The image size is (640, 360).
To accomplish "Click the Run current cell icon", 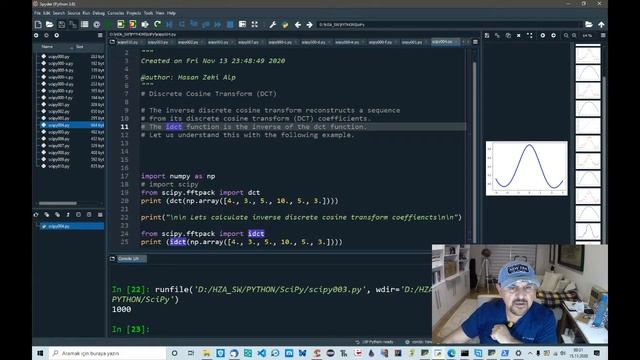I will point(121,24).
